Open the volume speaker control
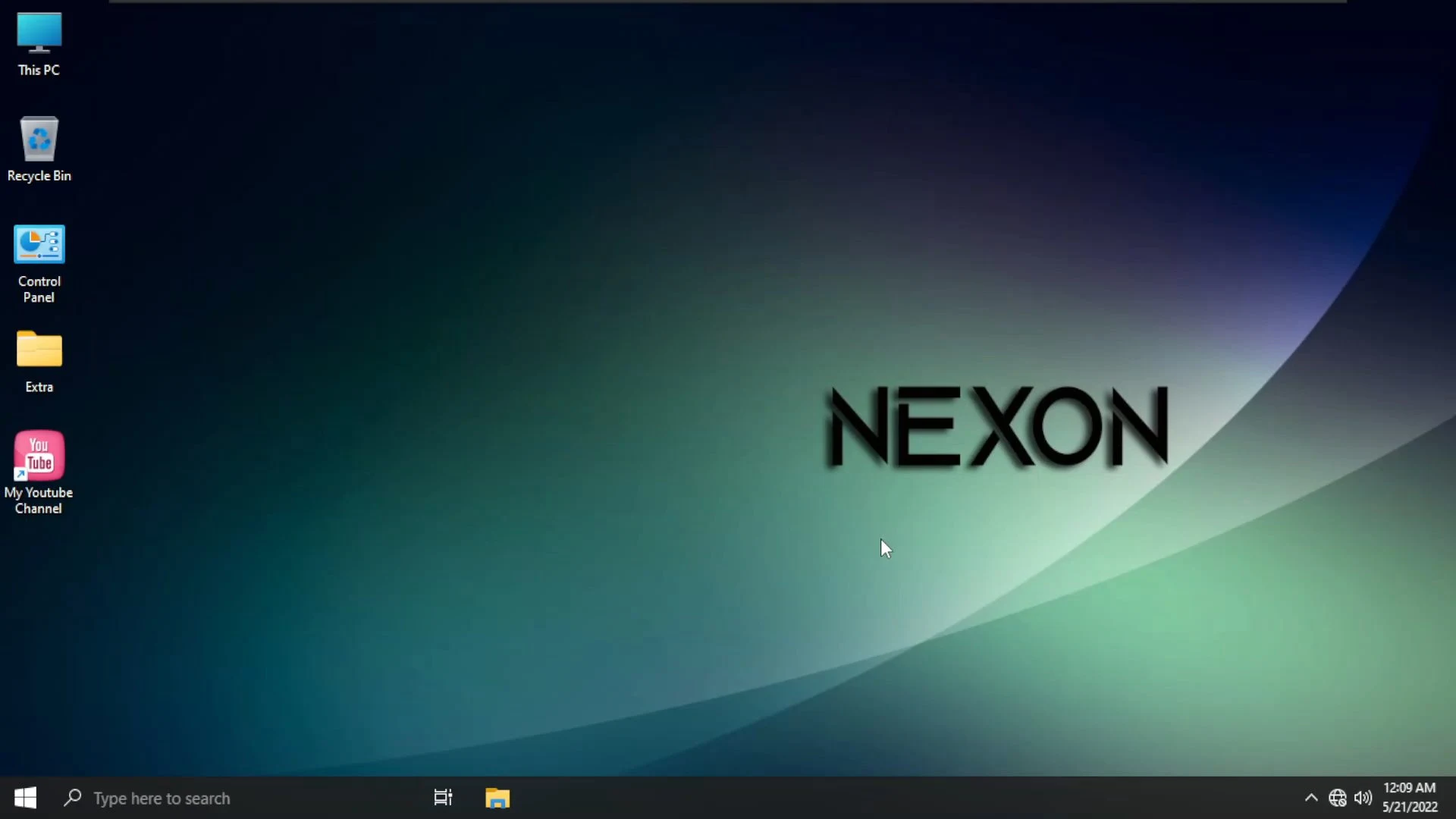The width and height of the screenshot is (1456, 819). click(x=1363, y=798)
